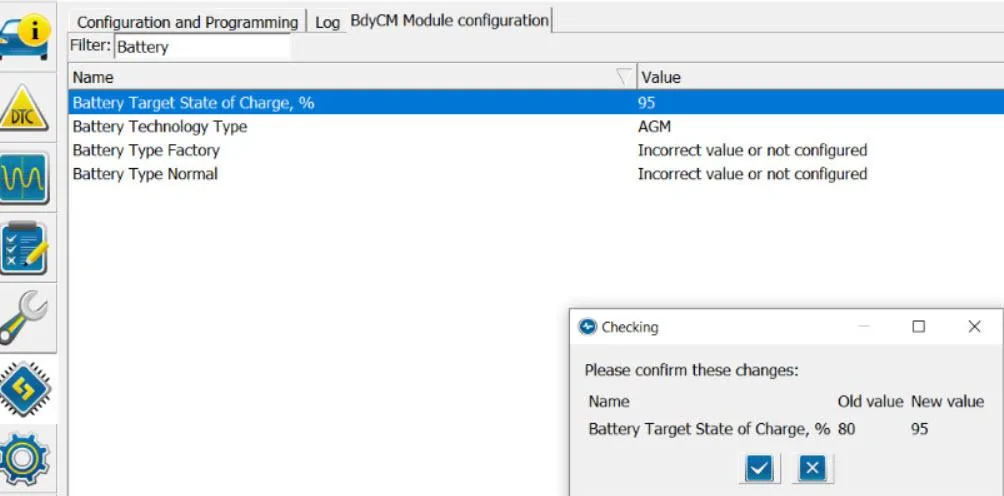Click the old value 80 in dialog
Viewport: 1004px width, 496px height.
coord(846,429)
